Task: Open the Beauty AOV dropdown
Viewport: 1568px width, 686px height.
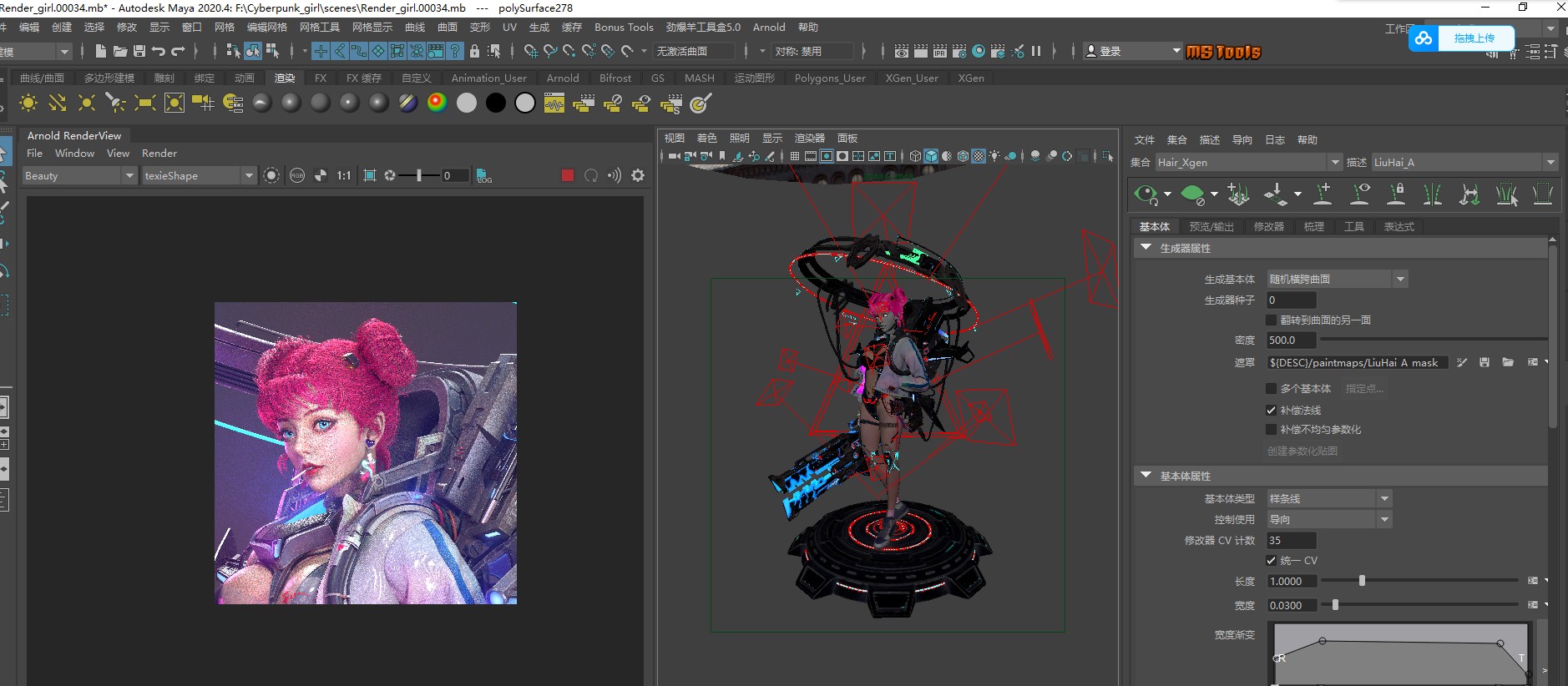Action: pos(79,175)
